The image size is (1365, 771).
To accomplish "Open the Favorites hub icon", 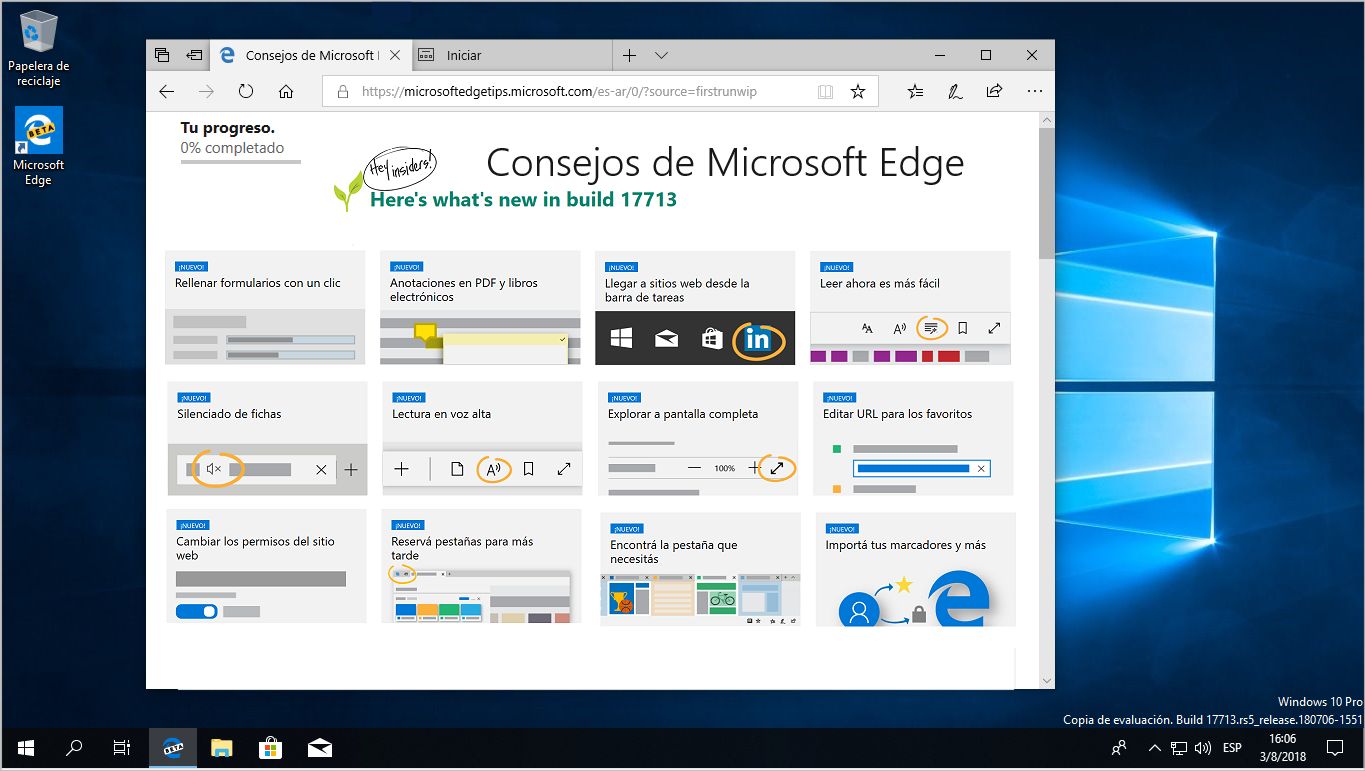I will coord(915,91).
